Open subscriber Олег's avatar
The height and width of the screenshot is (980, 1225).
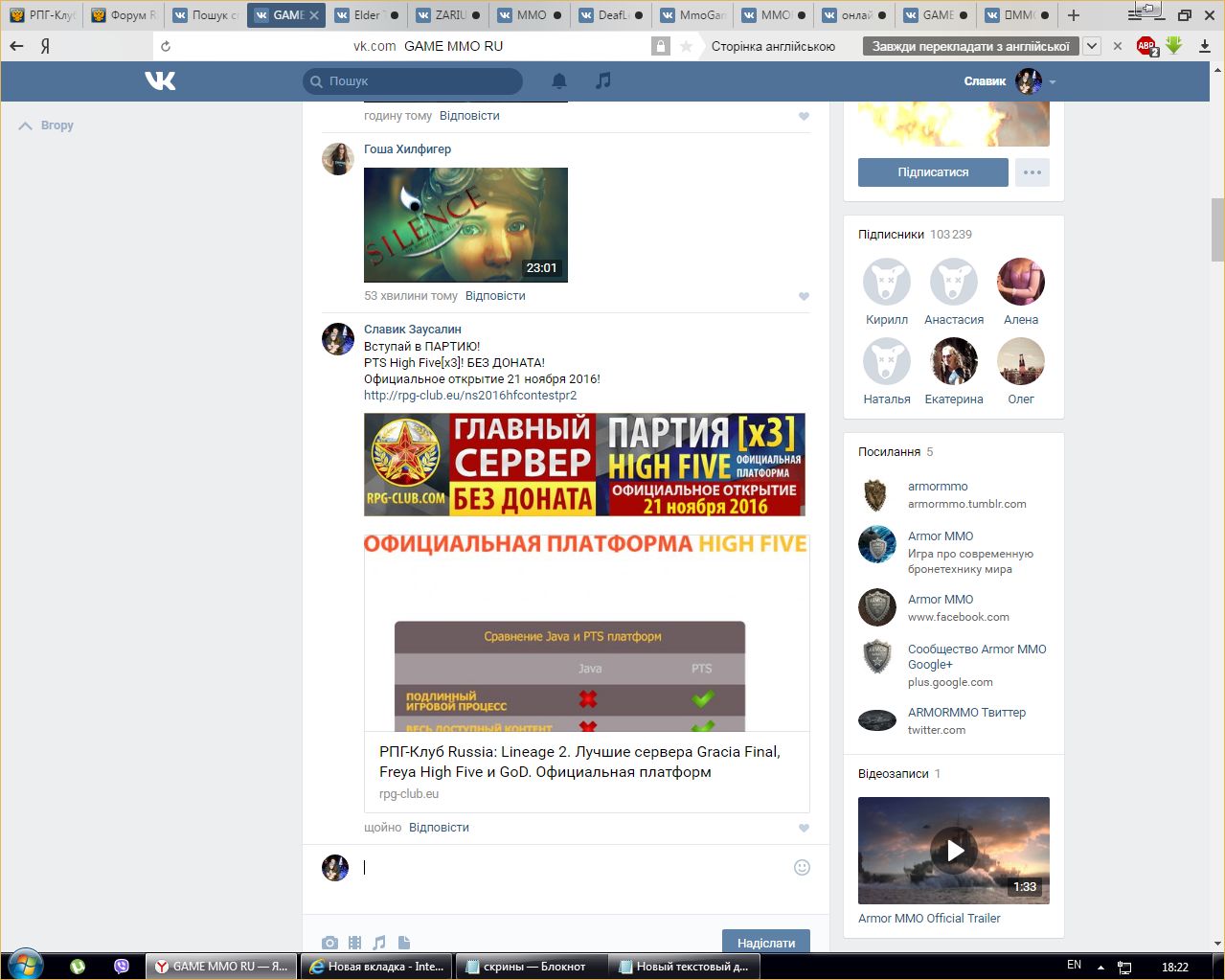click(x=1021, y=361)
